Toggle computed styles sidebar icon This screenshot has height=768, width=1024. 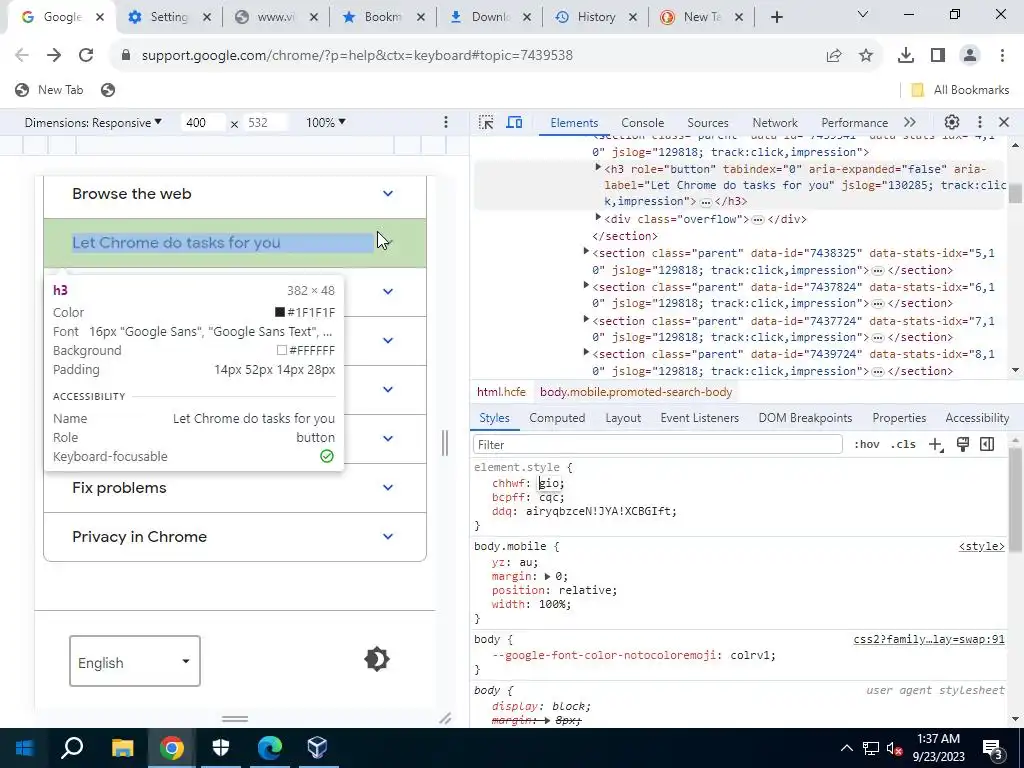[x=987, y=445]
